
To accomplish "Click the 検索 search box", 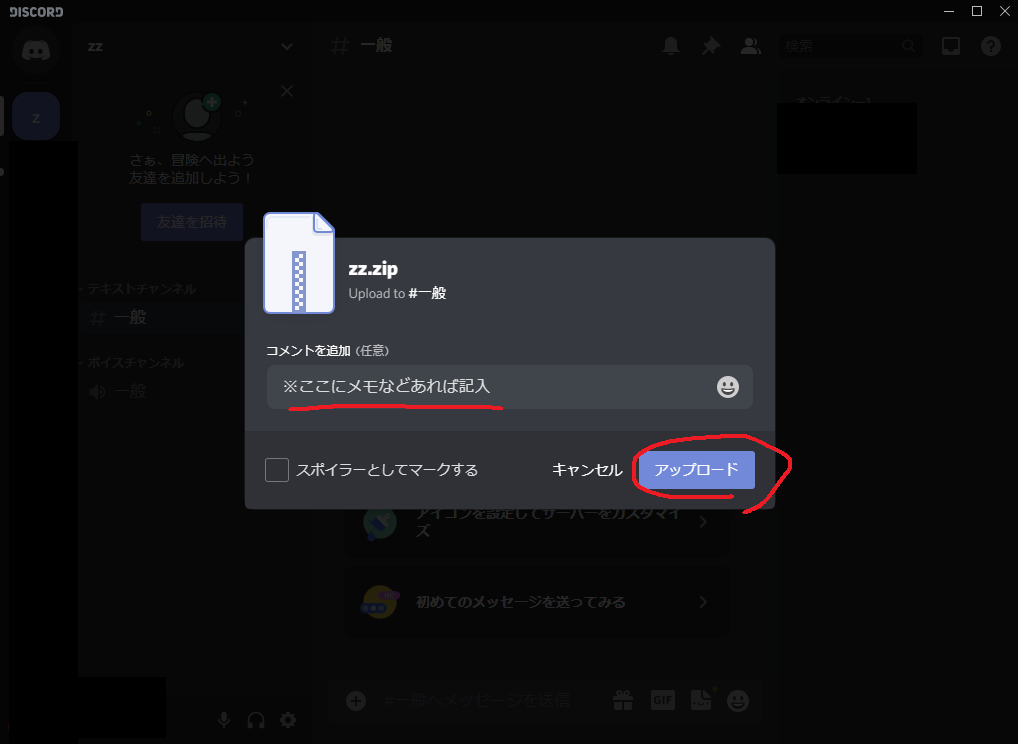I will (850, 46).
